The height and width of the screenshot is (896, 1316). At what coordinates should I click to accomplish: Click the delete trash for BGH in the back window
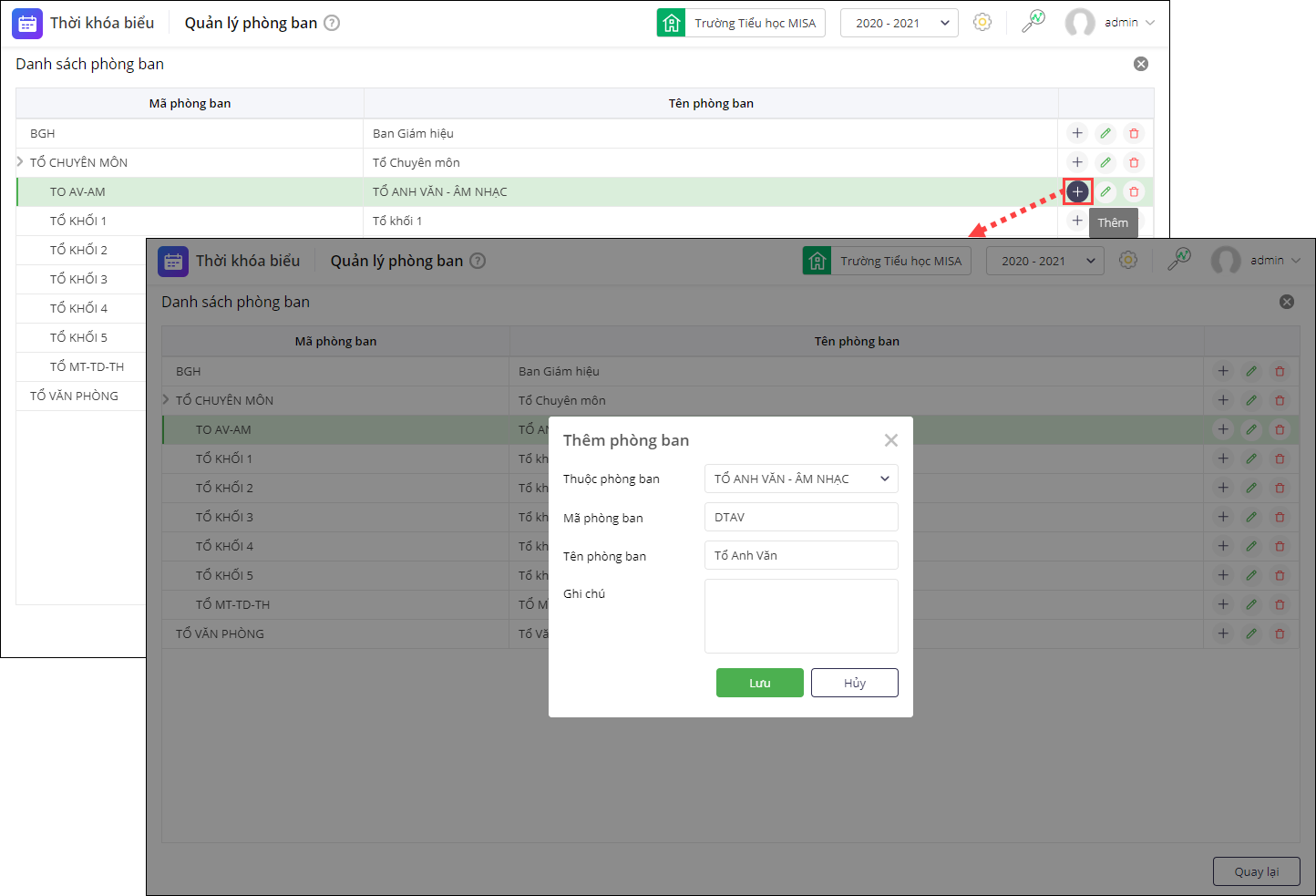(1134, 133)
